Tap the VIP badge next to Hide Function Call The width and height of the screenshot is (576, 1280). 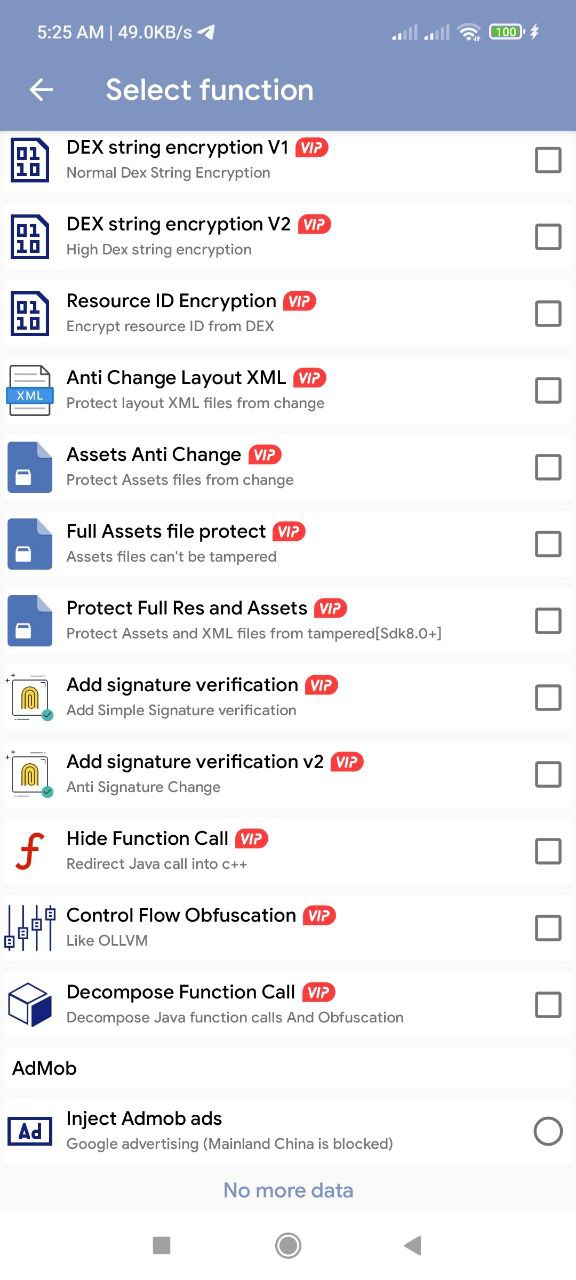tap(252, 839)
